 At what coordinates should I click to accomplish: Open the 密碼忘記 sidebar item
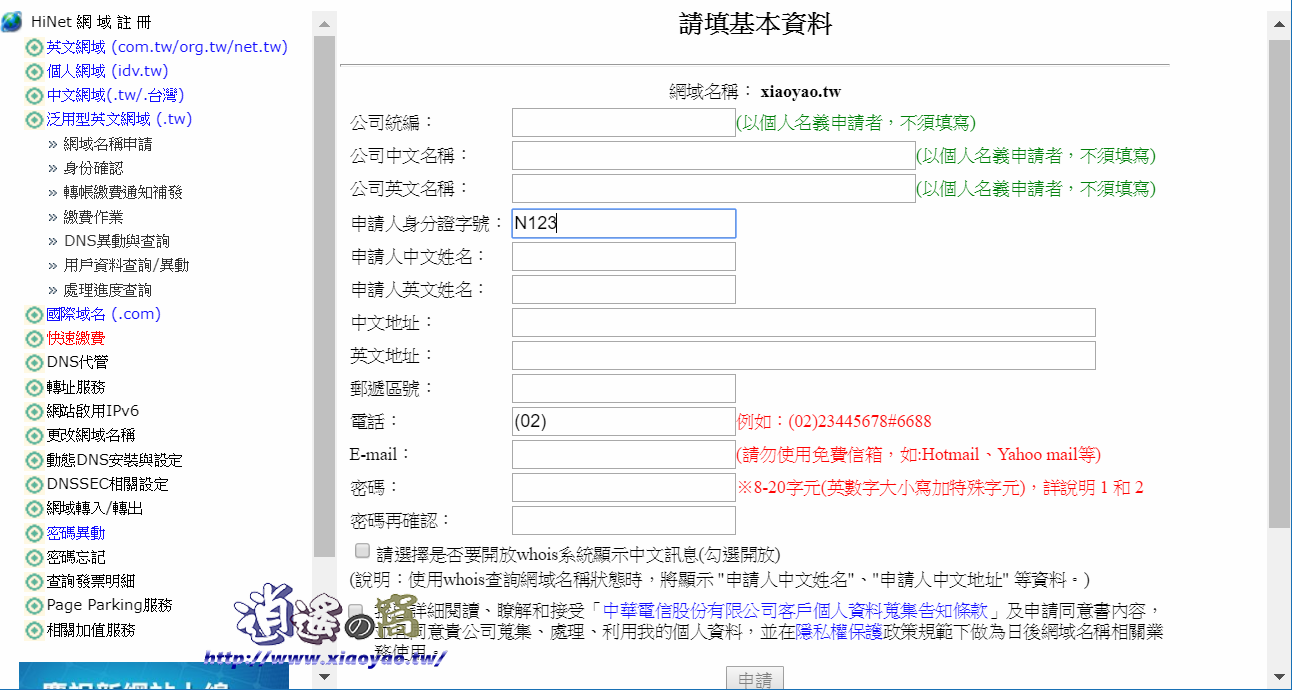75,557
